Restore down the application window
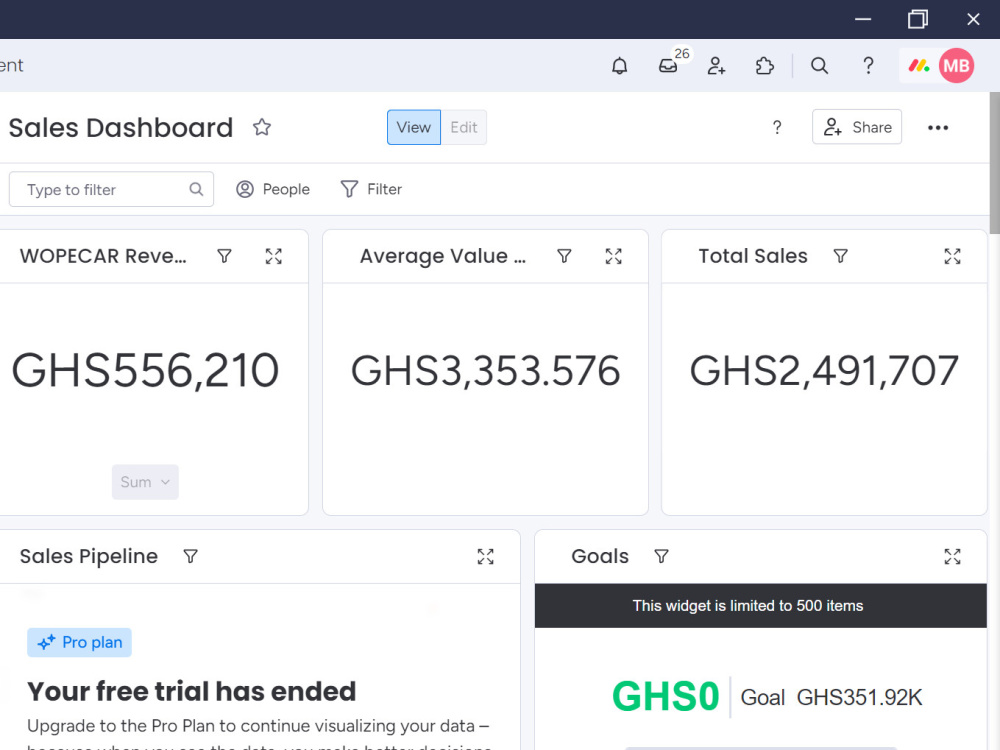Image resolution: width=1000 pixels, height=750 pixels. pos(918,19)
